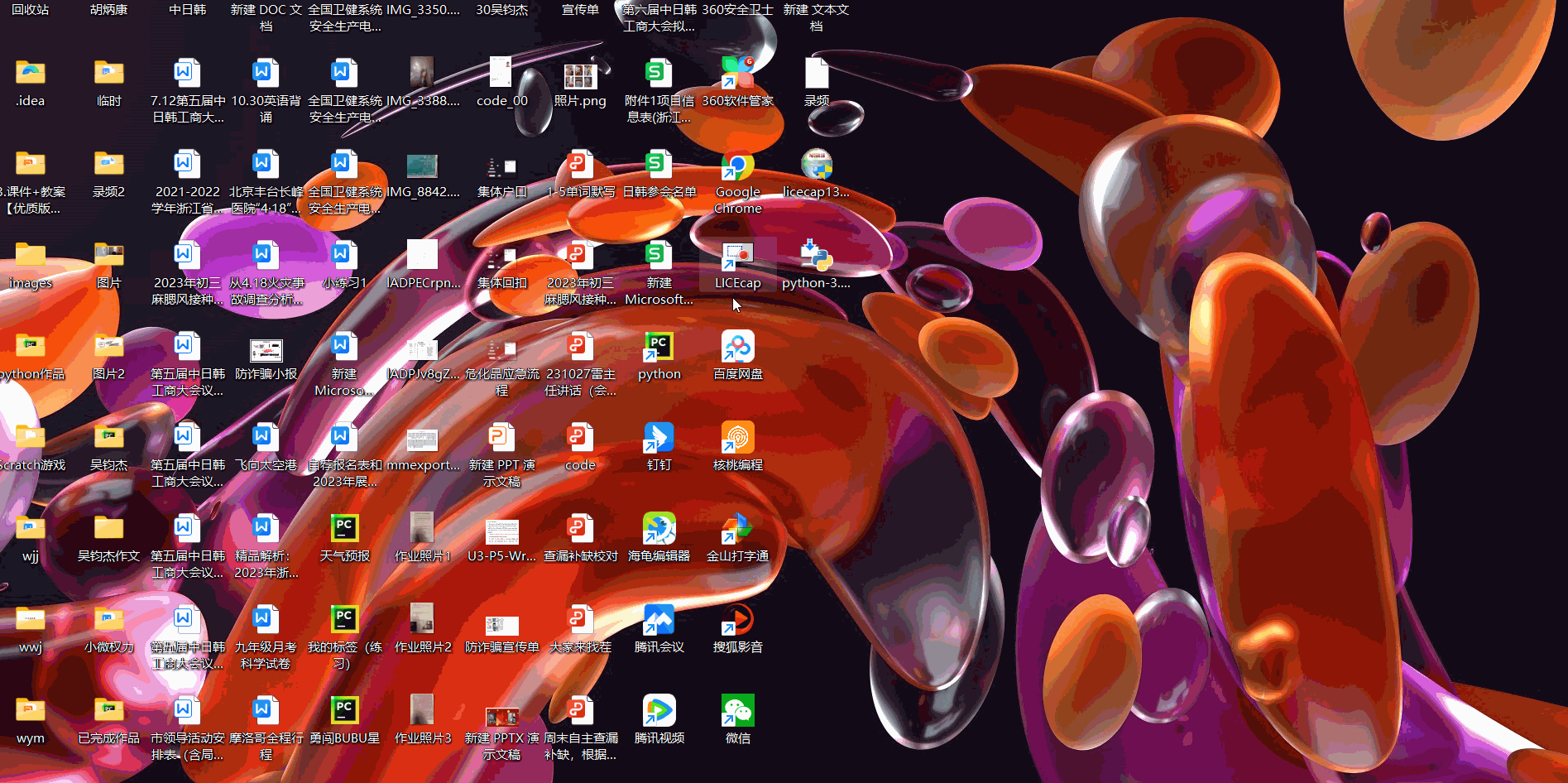1568x783 pixels.
Task: Open the 百度网盘 app icon
Action: pos(737,348)
